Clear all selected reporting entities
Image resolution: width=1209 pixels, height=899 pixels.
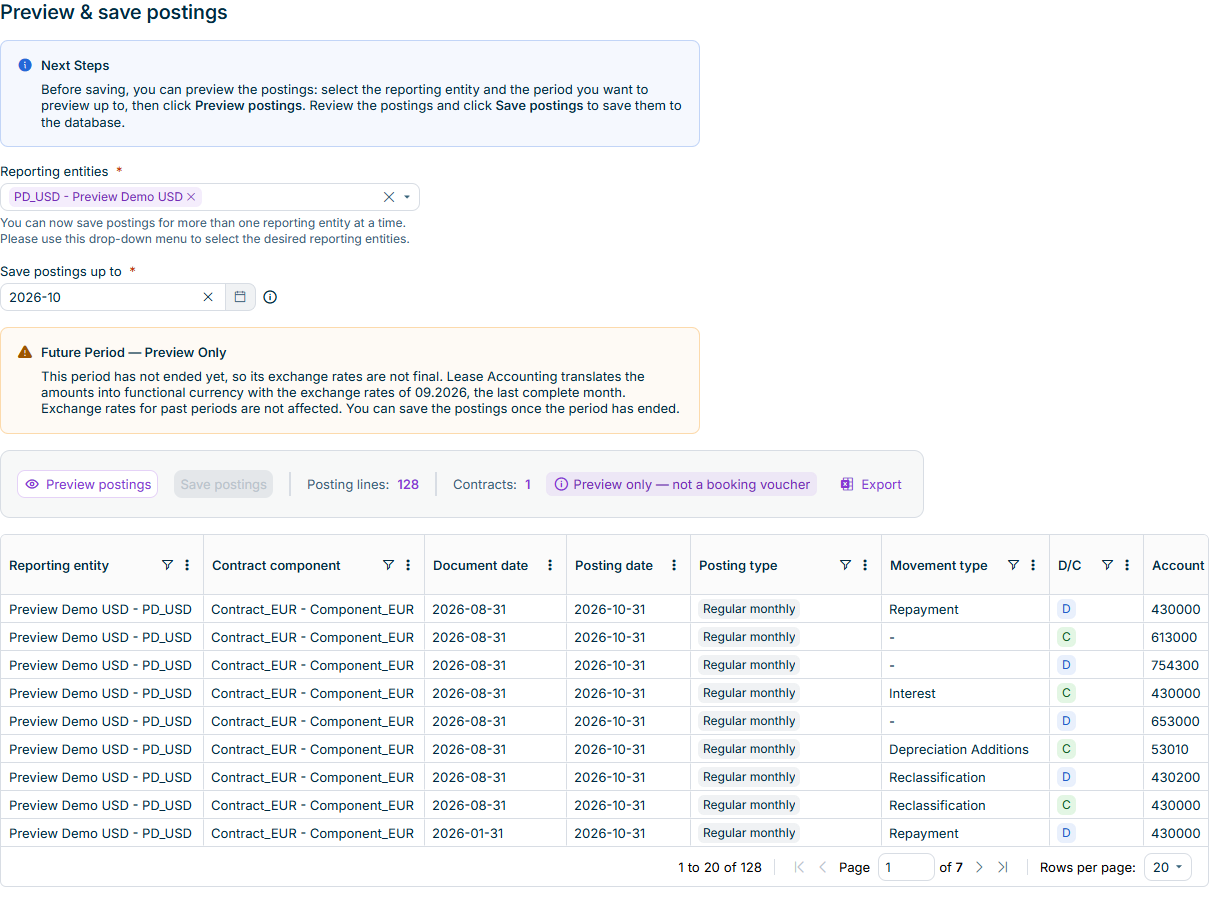389,197
